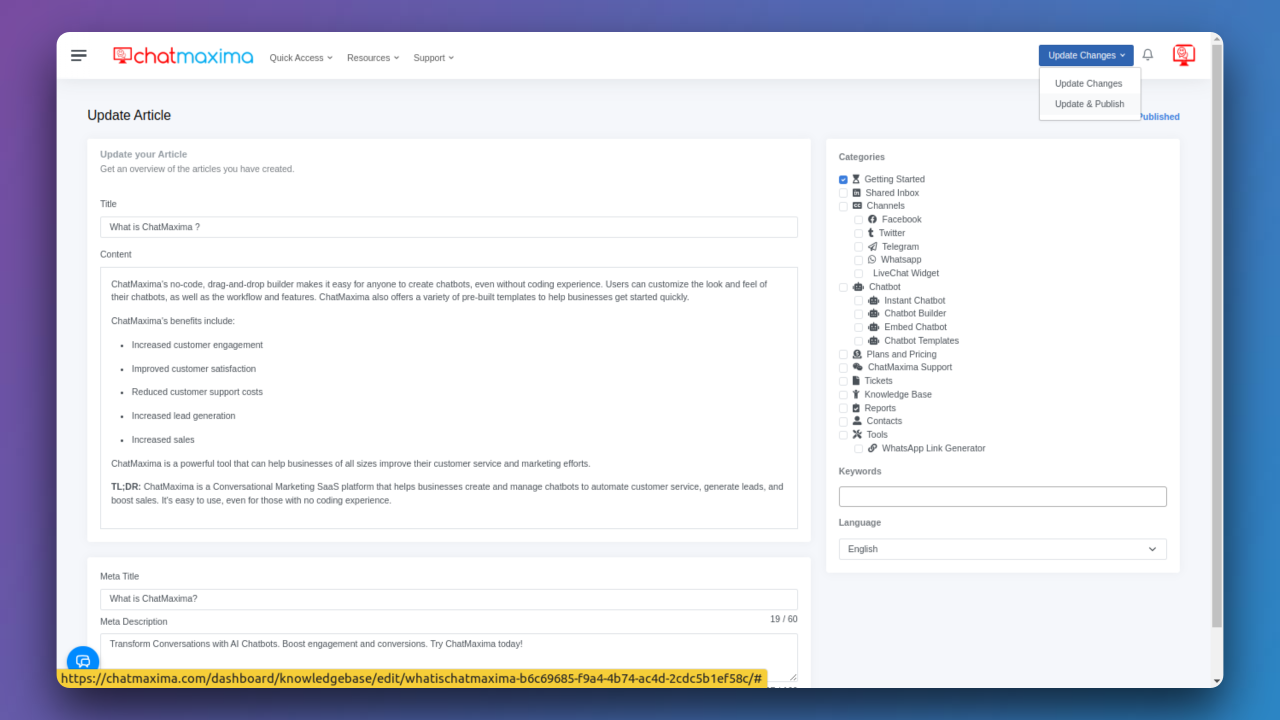Image resolution: width=1280 pixels, height=720 pixels.
Task: Click the TL;DR bold text
Action: tap(126, 487)
